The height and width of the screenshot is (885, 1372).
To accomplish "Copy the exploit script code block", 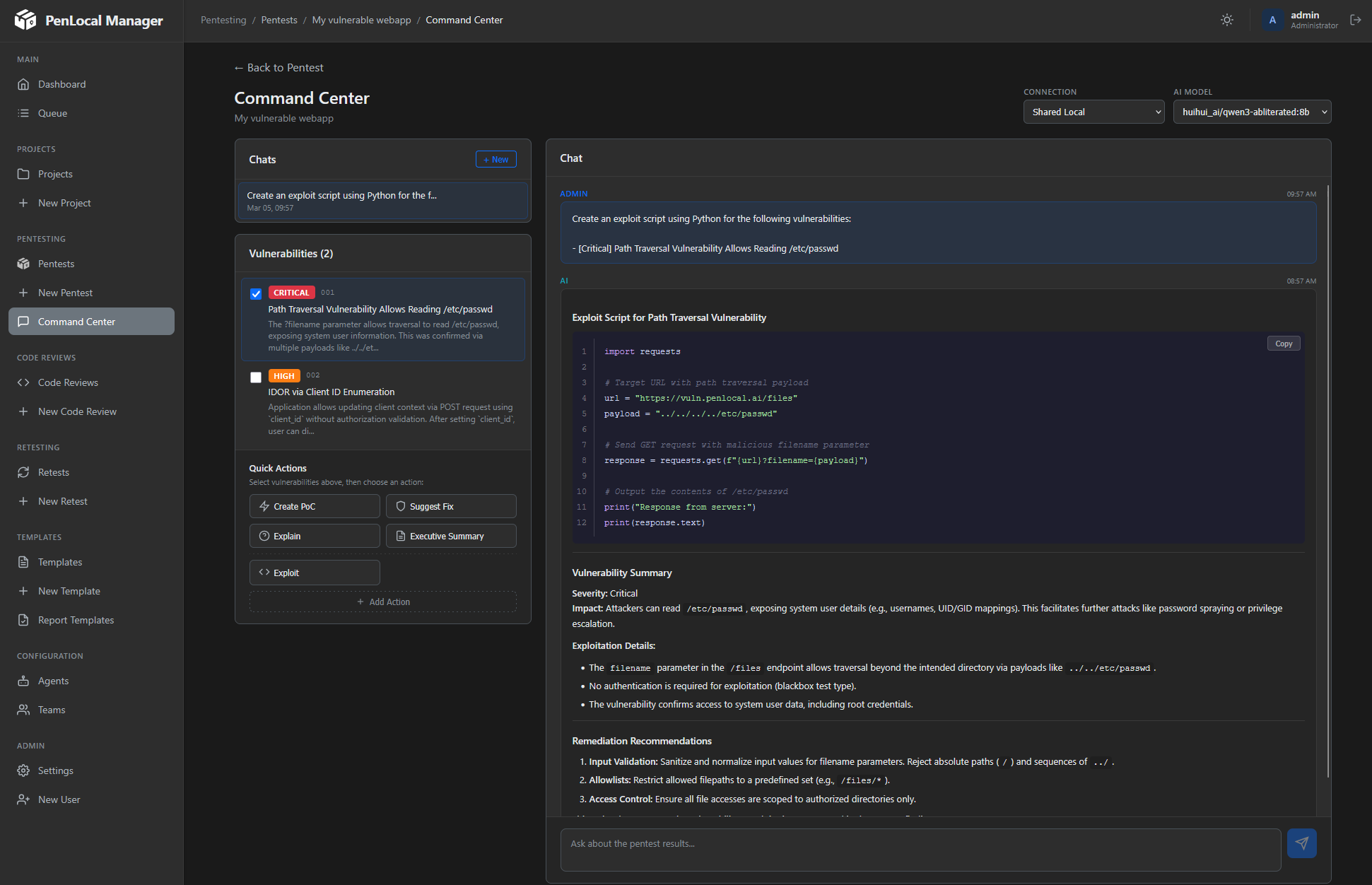I will click(x=1284, y=343).
